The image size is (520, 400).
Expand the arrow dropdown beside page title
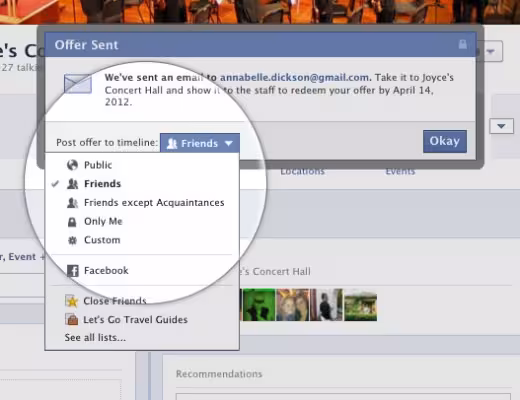[x=490, y=51]
